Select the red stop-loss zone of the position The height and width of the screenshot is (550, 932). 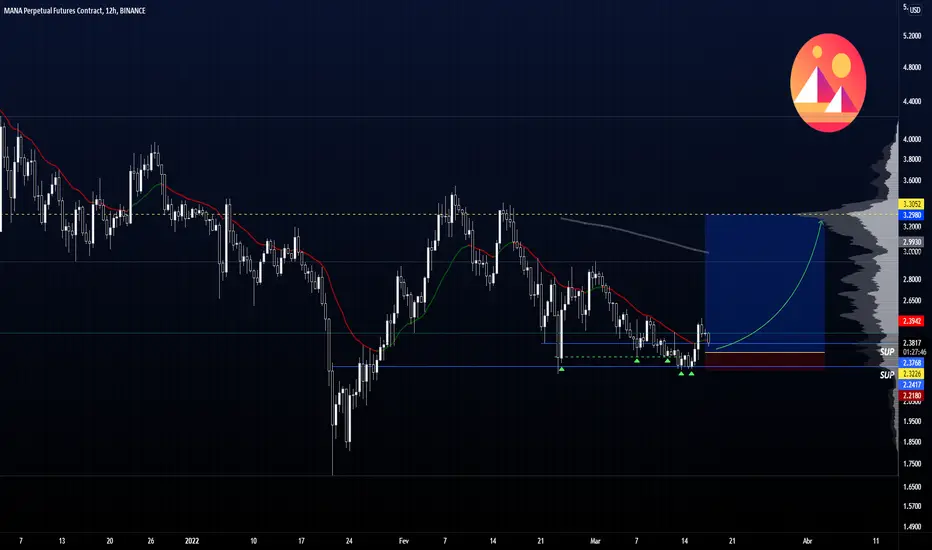(x=765, y=362)
